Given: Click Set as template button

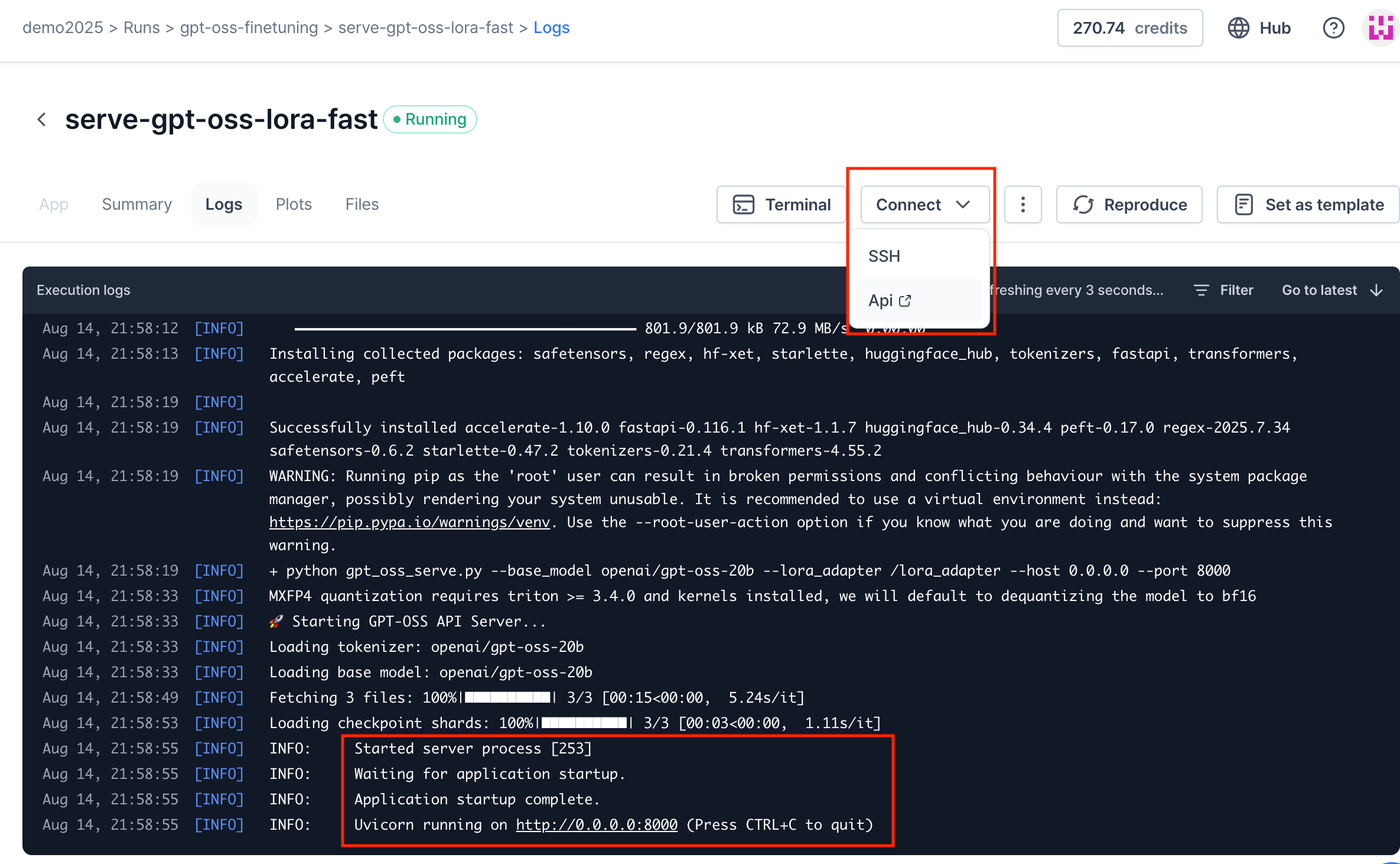Looking at the screenshot, I should point(1308,204).
